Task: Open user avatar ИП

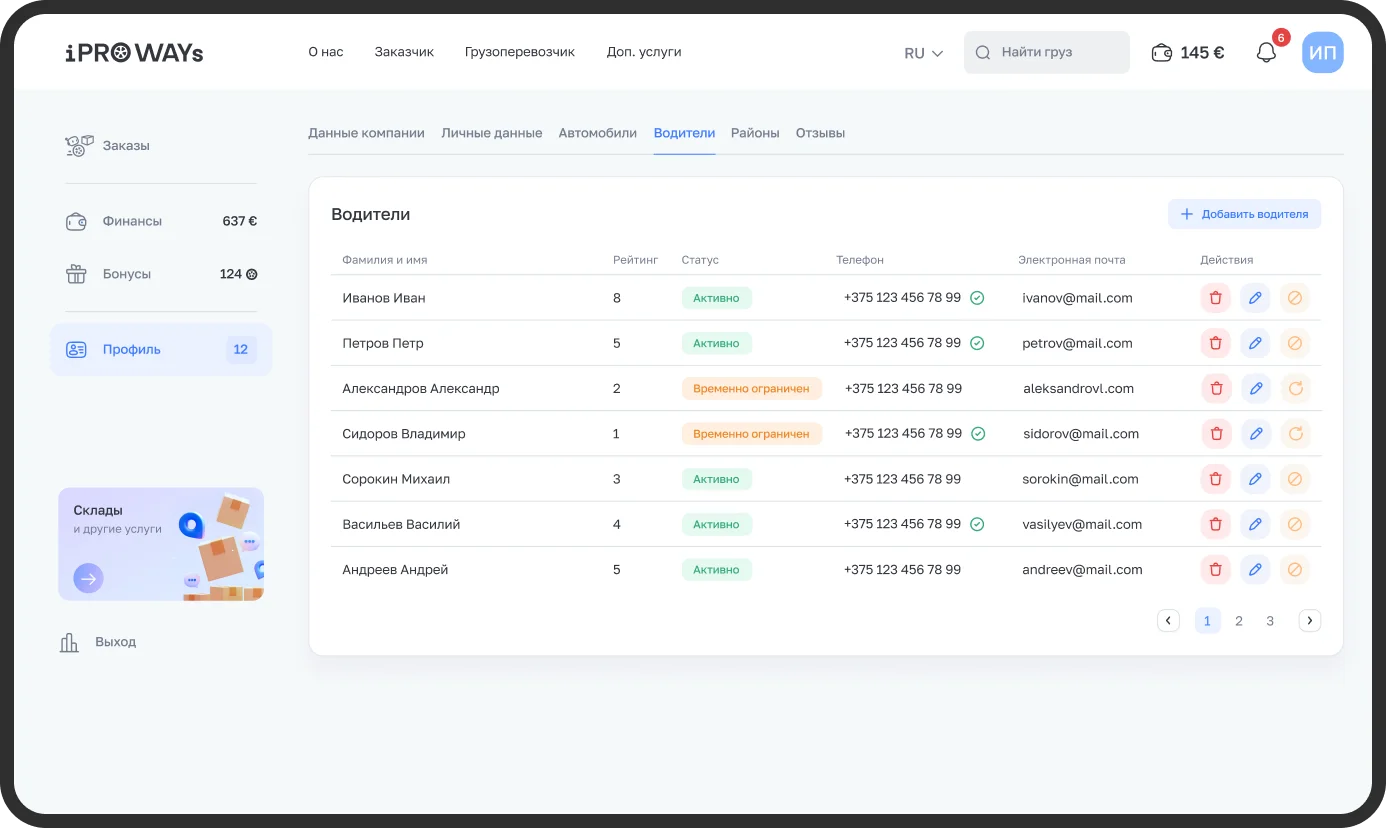Action: [x=1322, y=53]
